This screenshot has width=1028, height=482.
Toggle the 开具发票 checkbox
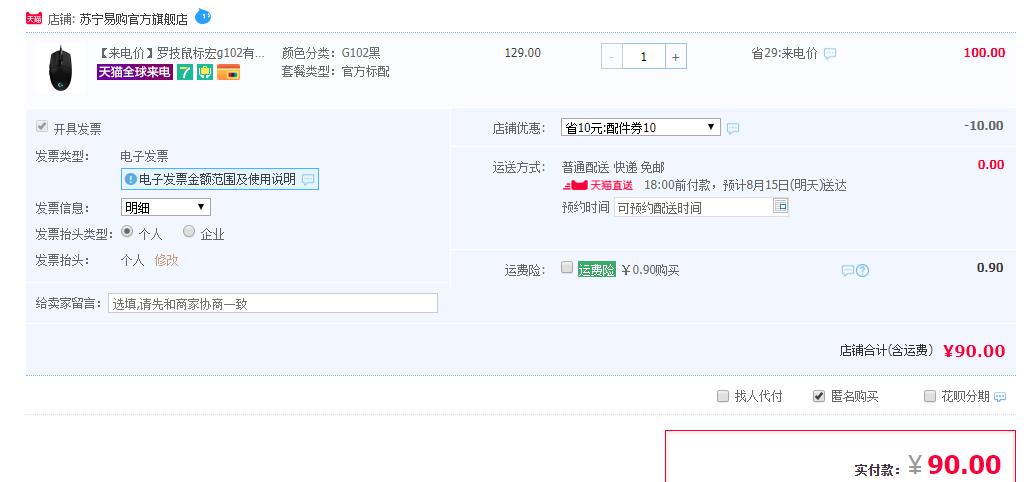42,127
